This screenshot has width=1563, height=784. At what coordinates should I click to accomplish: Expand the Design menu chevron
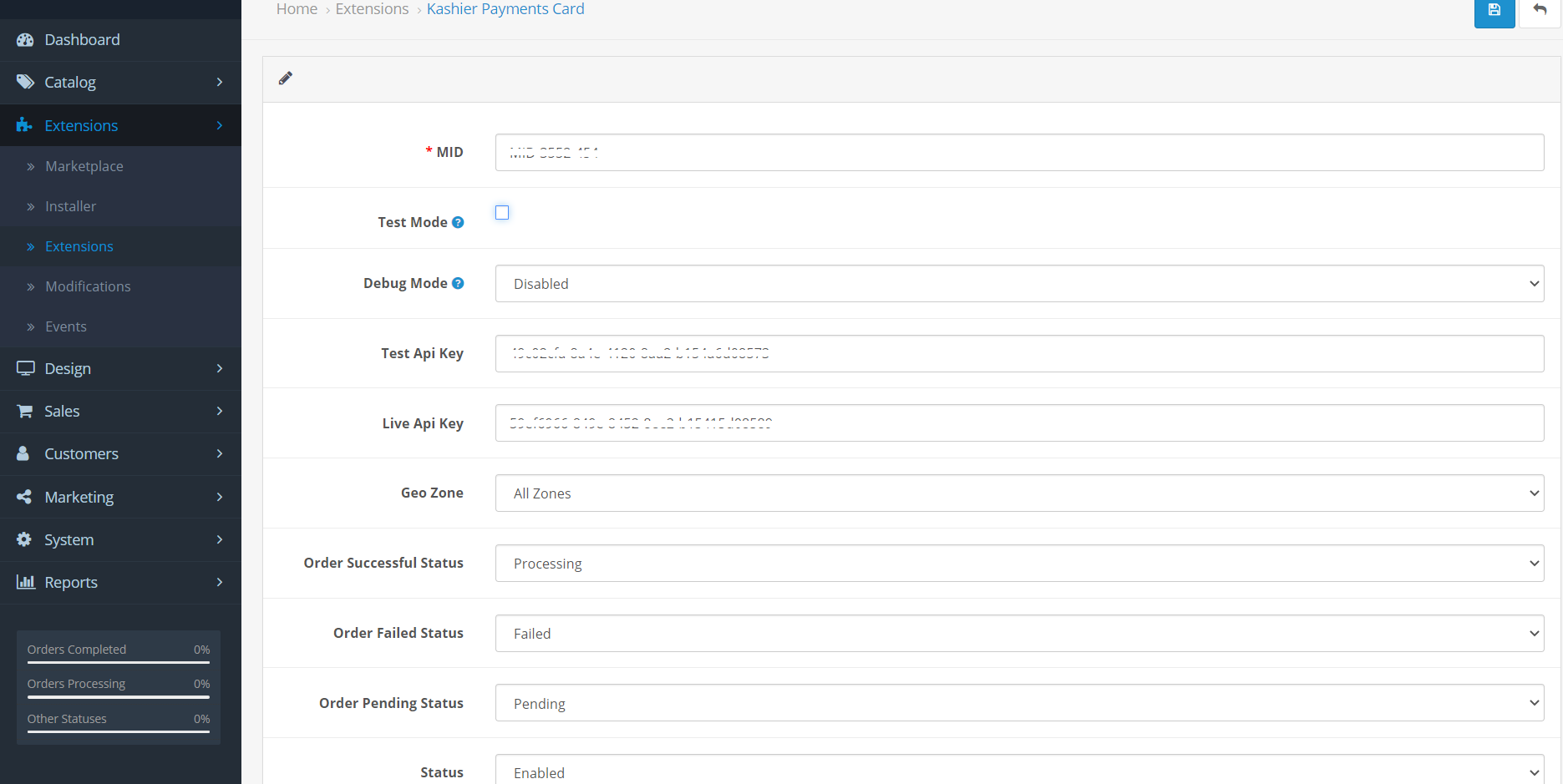220,368
